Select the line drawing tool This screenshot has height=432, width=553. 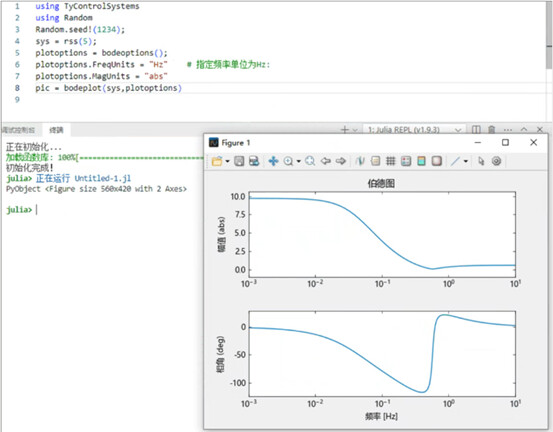coord(455,161)
